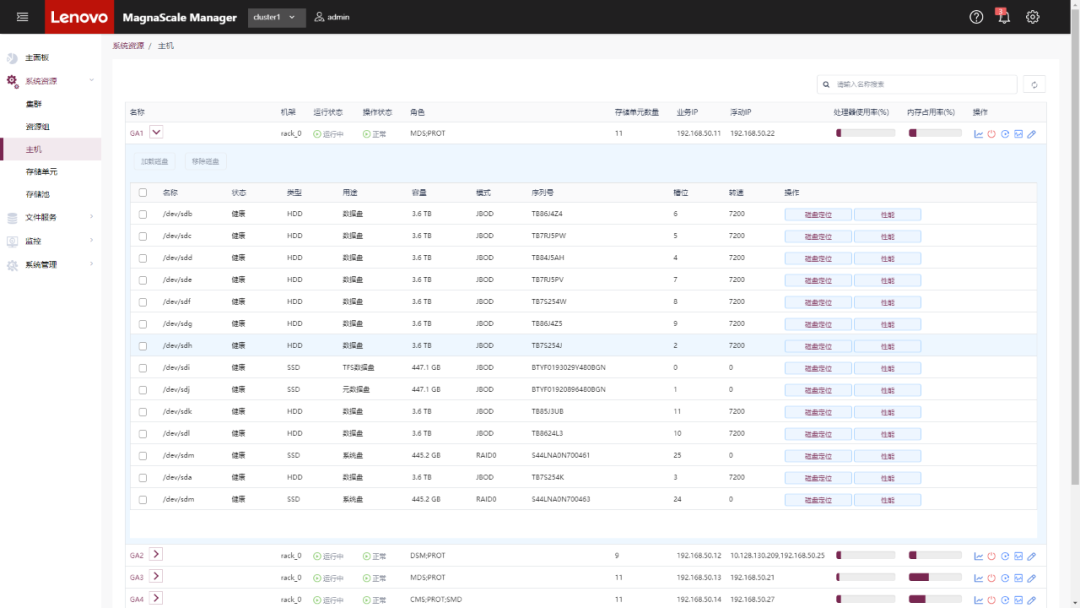Click the red power icon for GA2

(992, 556)
